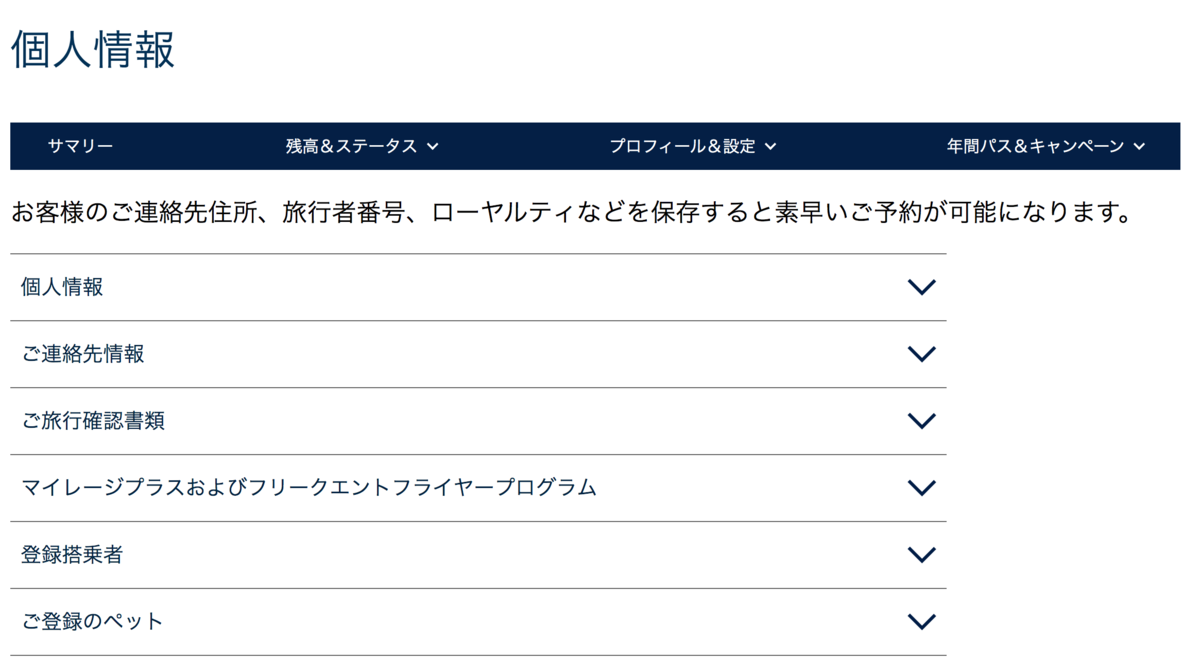Click the chevron next to ご連絡先情報
The image size is (1200, 660).
click(920, 354)
